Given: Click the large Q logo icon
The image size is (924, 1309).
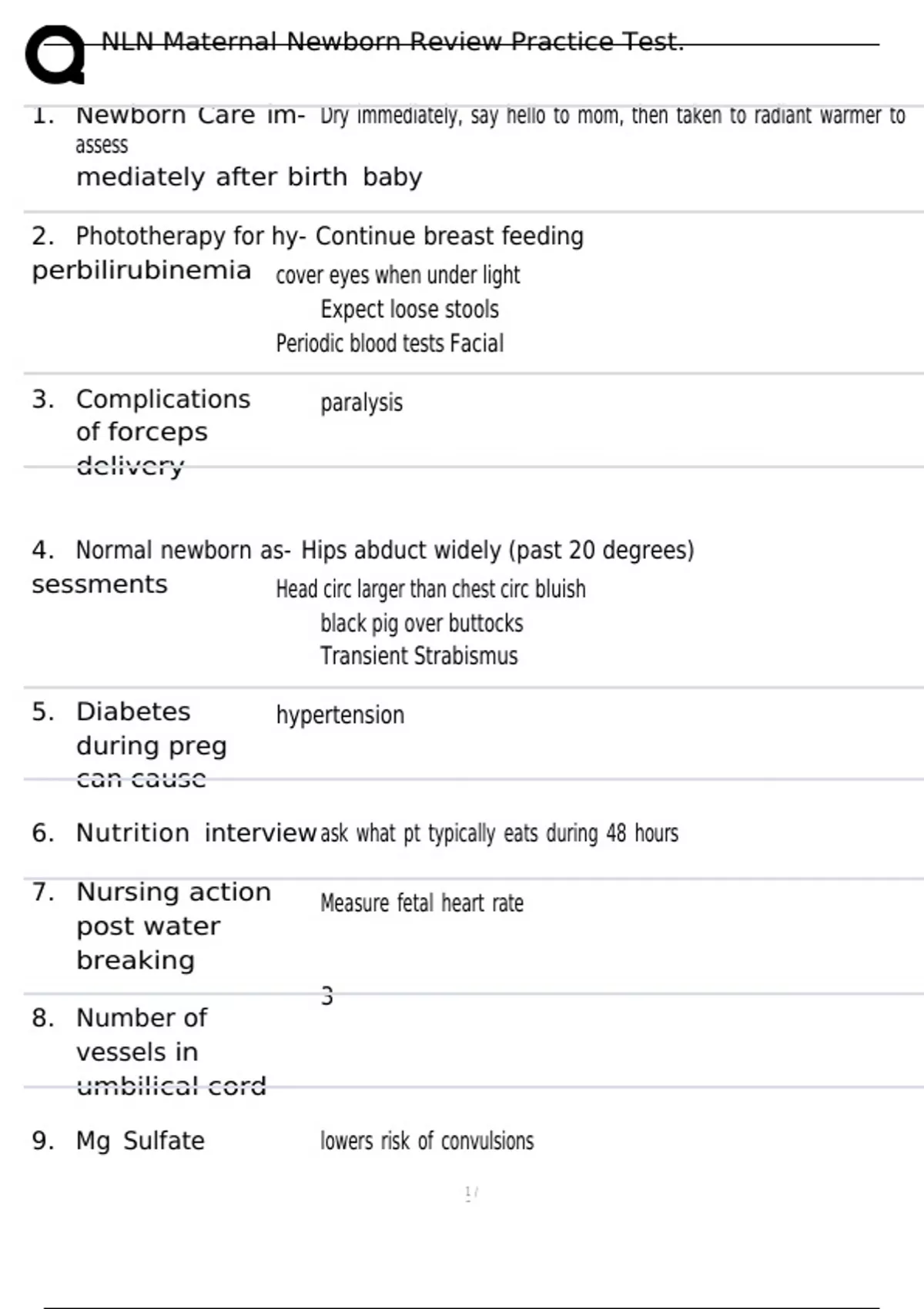Looking at the screenshot, I should pos(55,54).
